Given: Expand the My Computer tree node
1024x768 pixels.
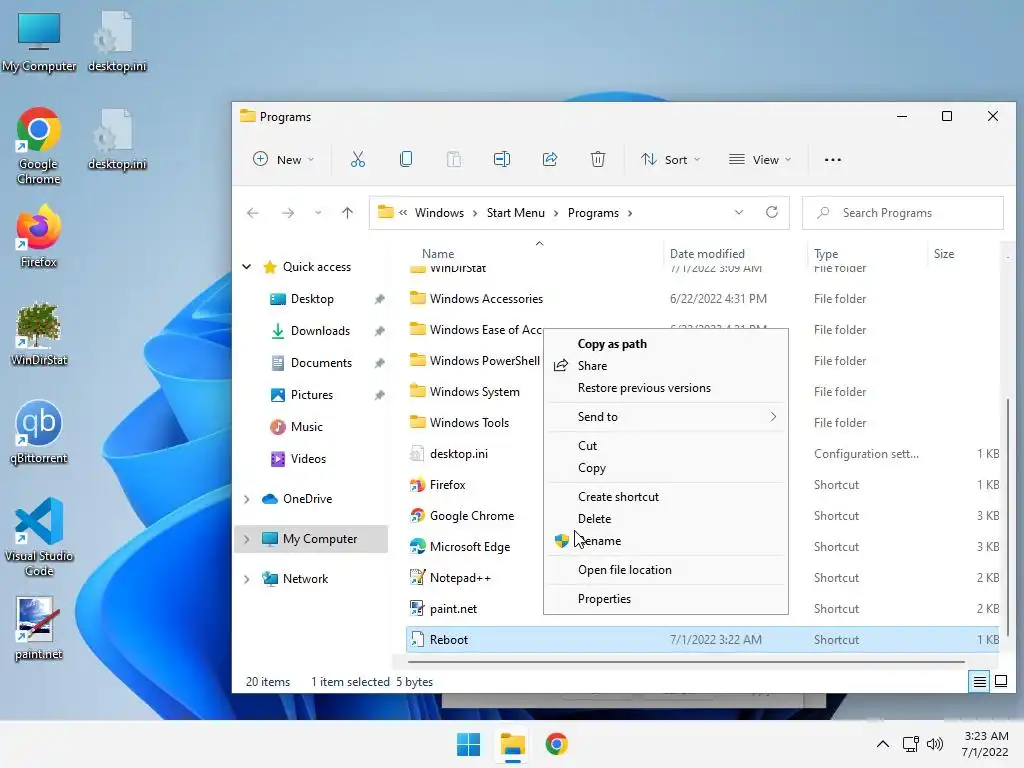Looking at the screenshot, I should [x=247, y=539].
